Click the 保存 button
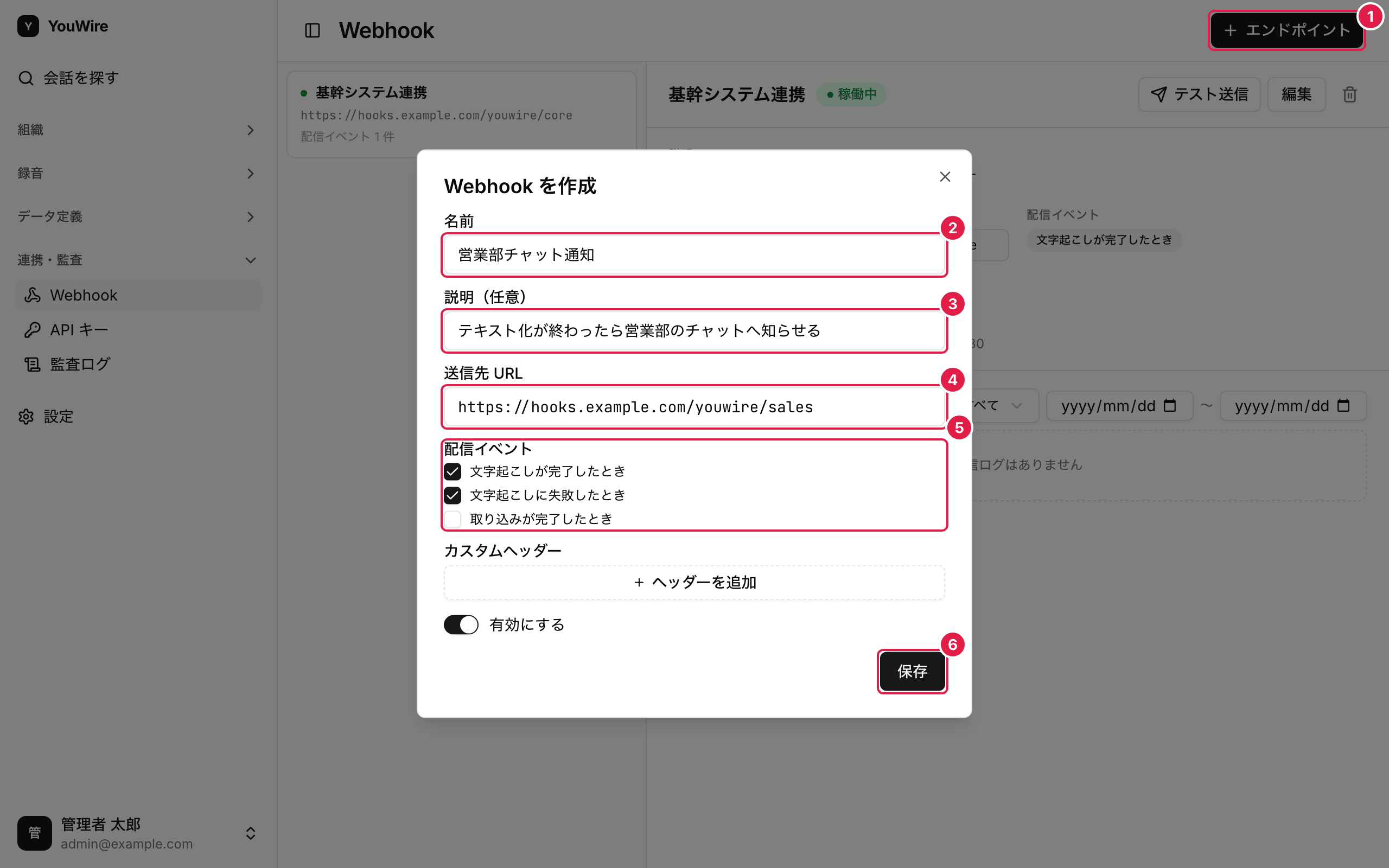The width and height of the screenshot is (1389, 868). pos(912,671)
